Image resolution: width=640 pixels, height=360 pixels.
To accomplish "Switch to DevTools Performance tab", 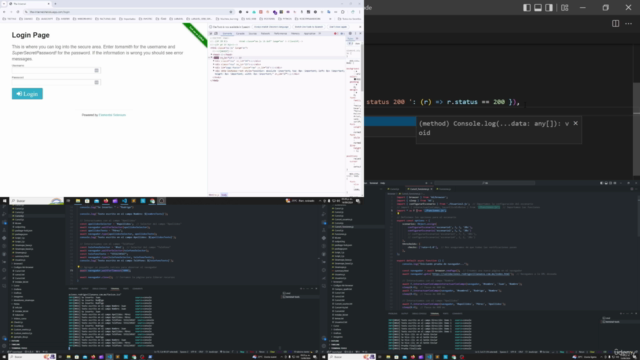I will click(280, 33).
